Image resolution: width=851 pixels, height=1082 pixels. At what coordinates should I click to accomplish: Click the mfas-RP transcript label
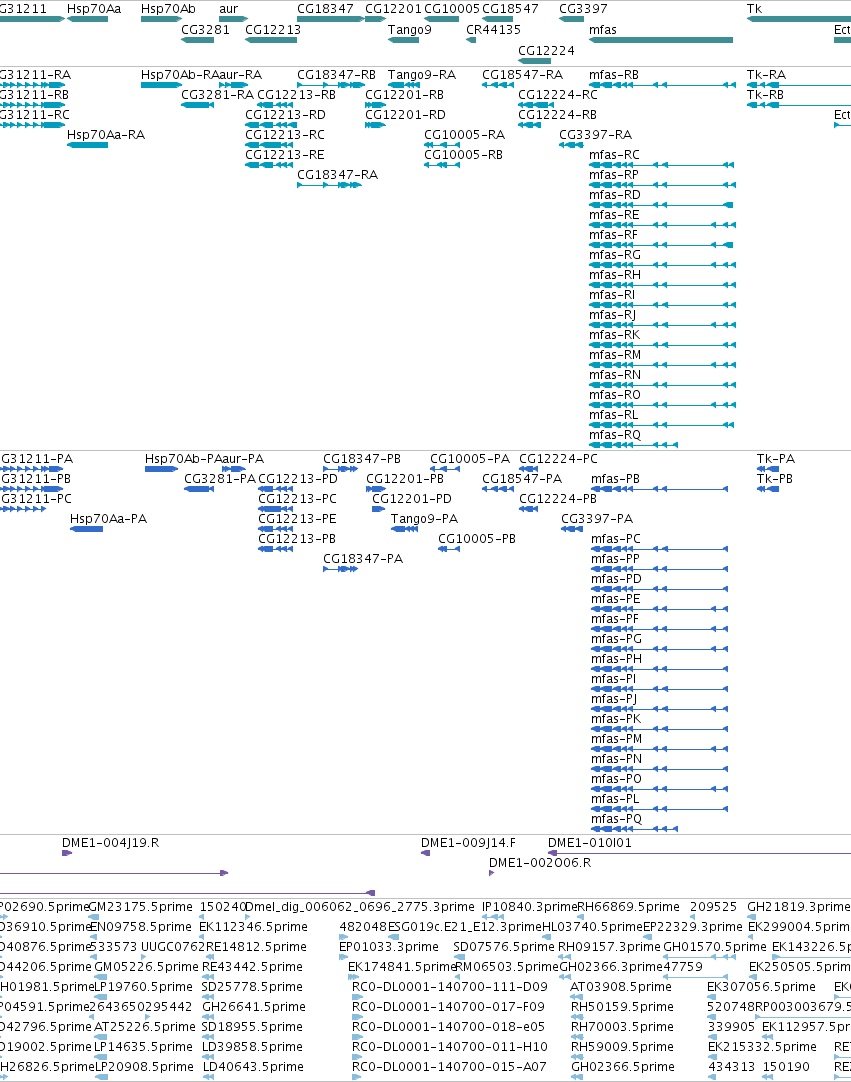(x=614, y=175)
